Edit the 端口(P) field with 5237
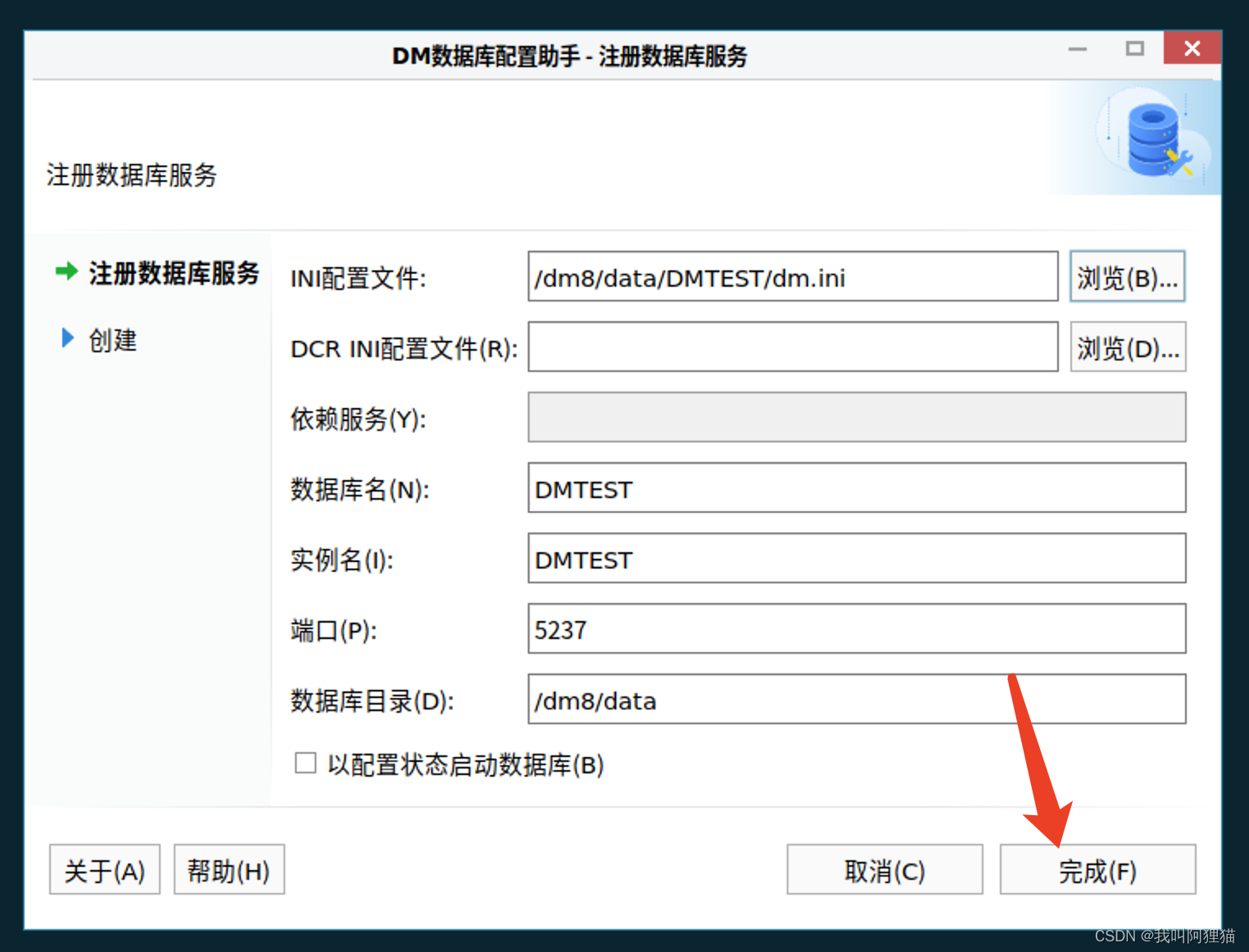The height and width of the screenshot is (952, 1249). coord(856,629)
